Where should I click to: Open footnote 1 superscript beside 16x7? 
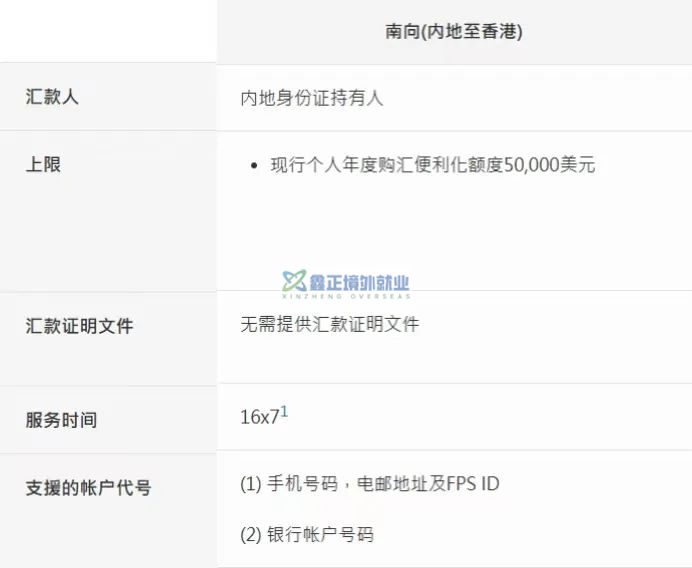(284, 412)
